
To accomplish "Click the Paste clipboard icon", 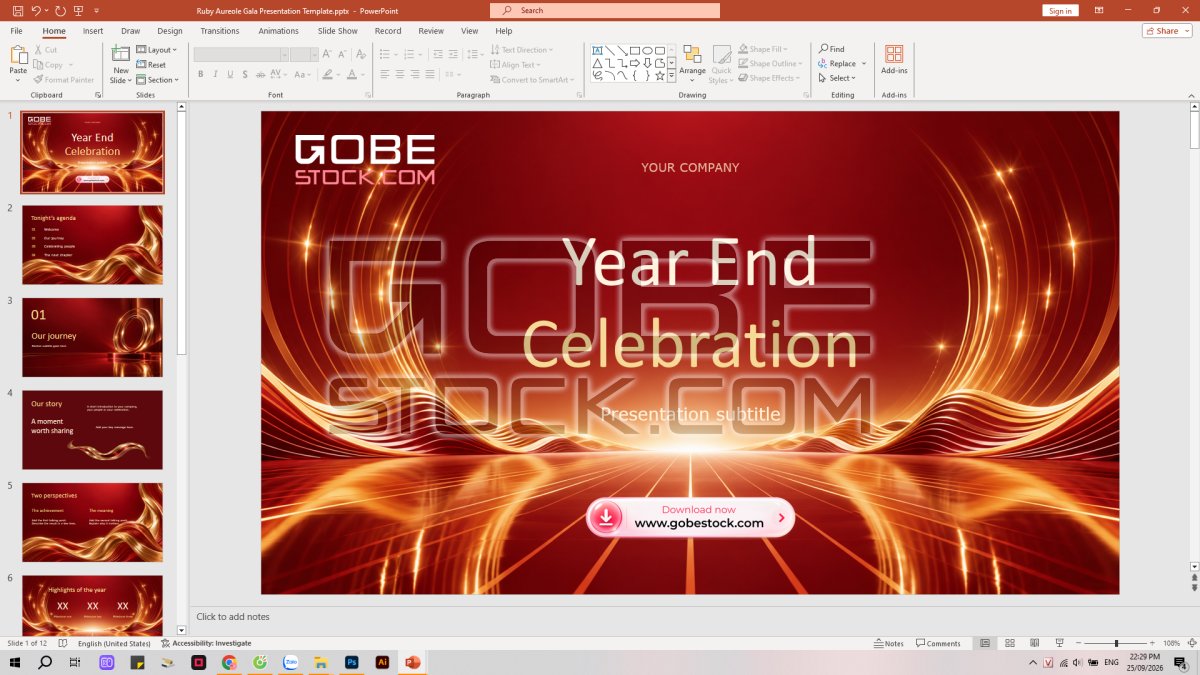I will pos(18,56).
